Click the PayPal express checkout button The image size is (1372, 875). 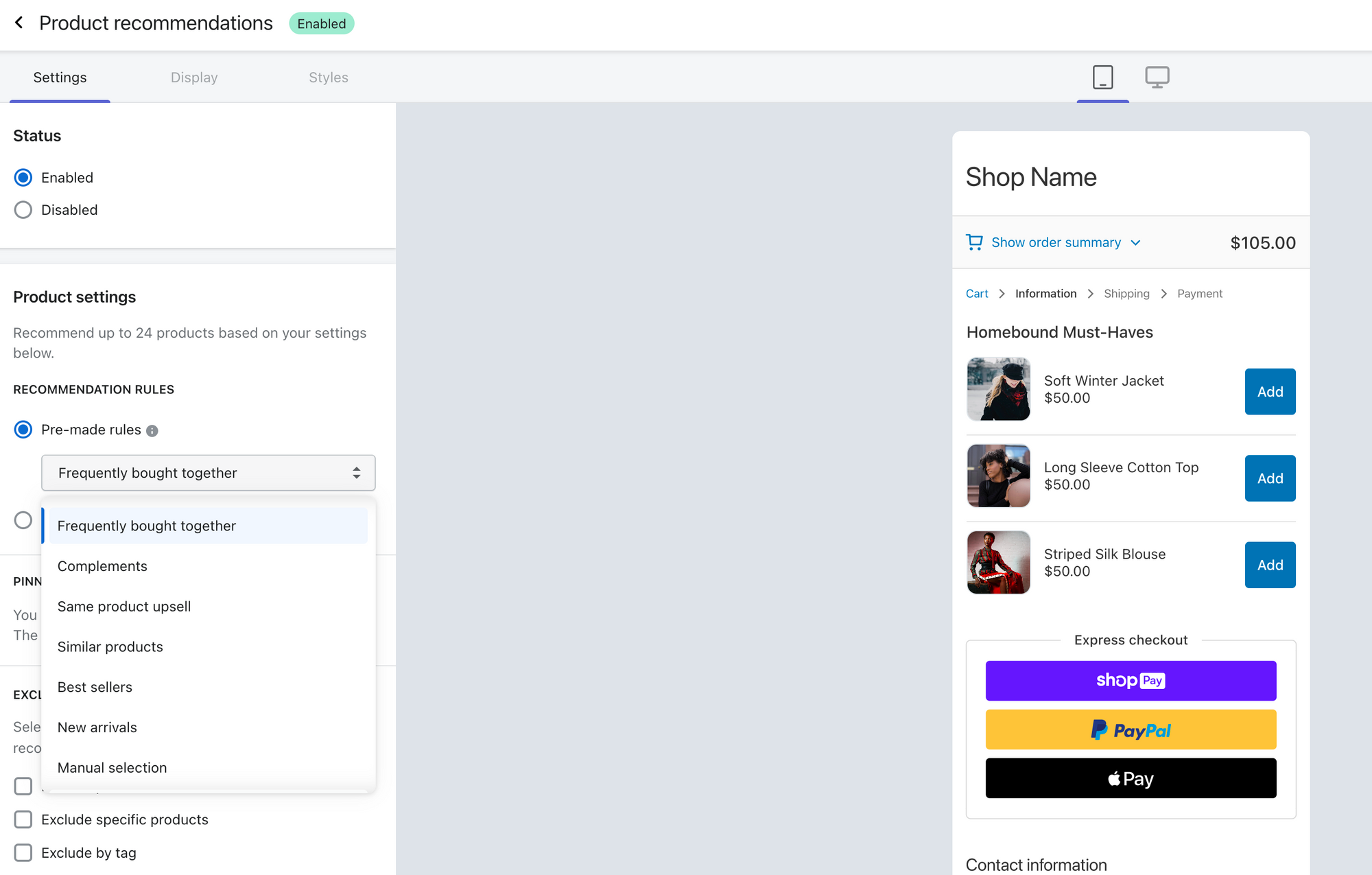tap(1131, 730)
